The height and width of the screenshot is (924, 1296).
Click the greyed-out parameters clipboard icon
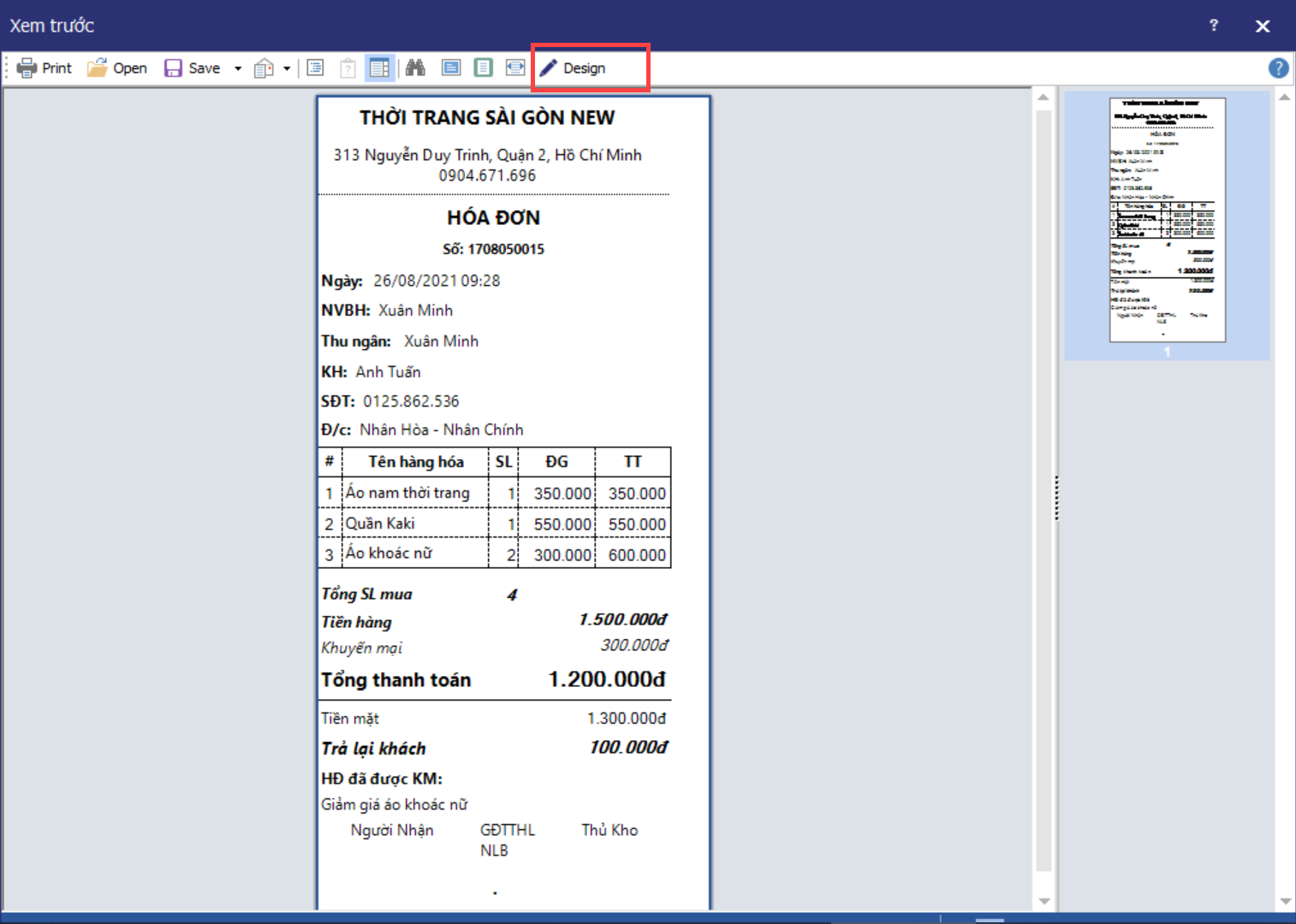point(348,68)
